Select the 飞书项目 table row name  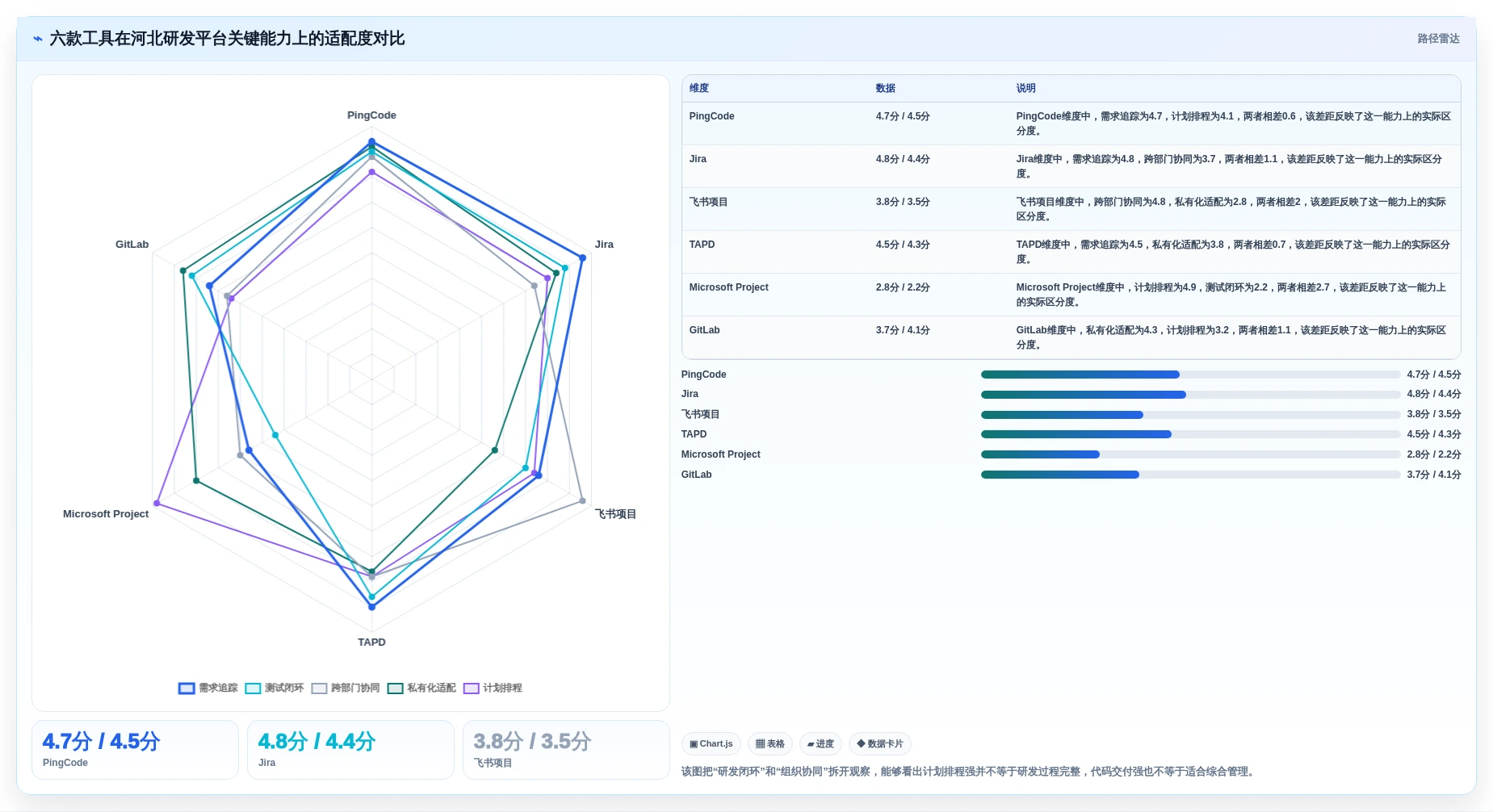click(708, 202)
